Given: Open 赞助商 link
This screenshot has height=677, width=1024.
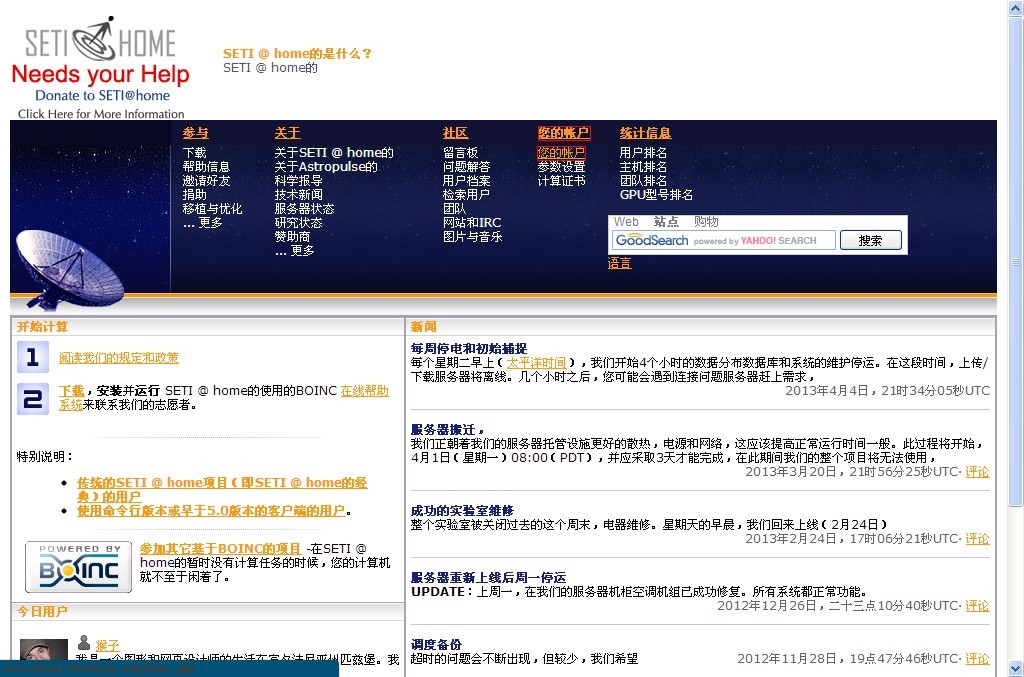Looking at the screenshot, I should (x=293, y=237).
